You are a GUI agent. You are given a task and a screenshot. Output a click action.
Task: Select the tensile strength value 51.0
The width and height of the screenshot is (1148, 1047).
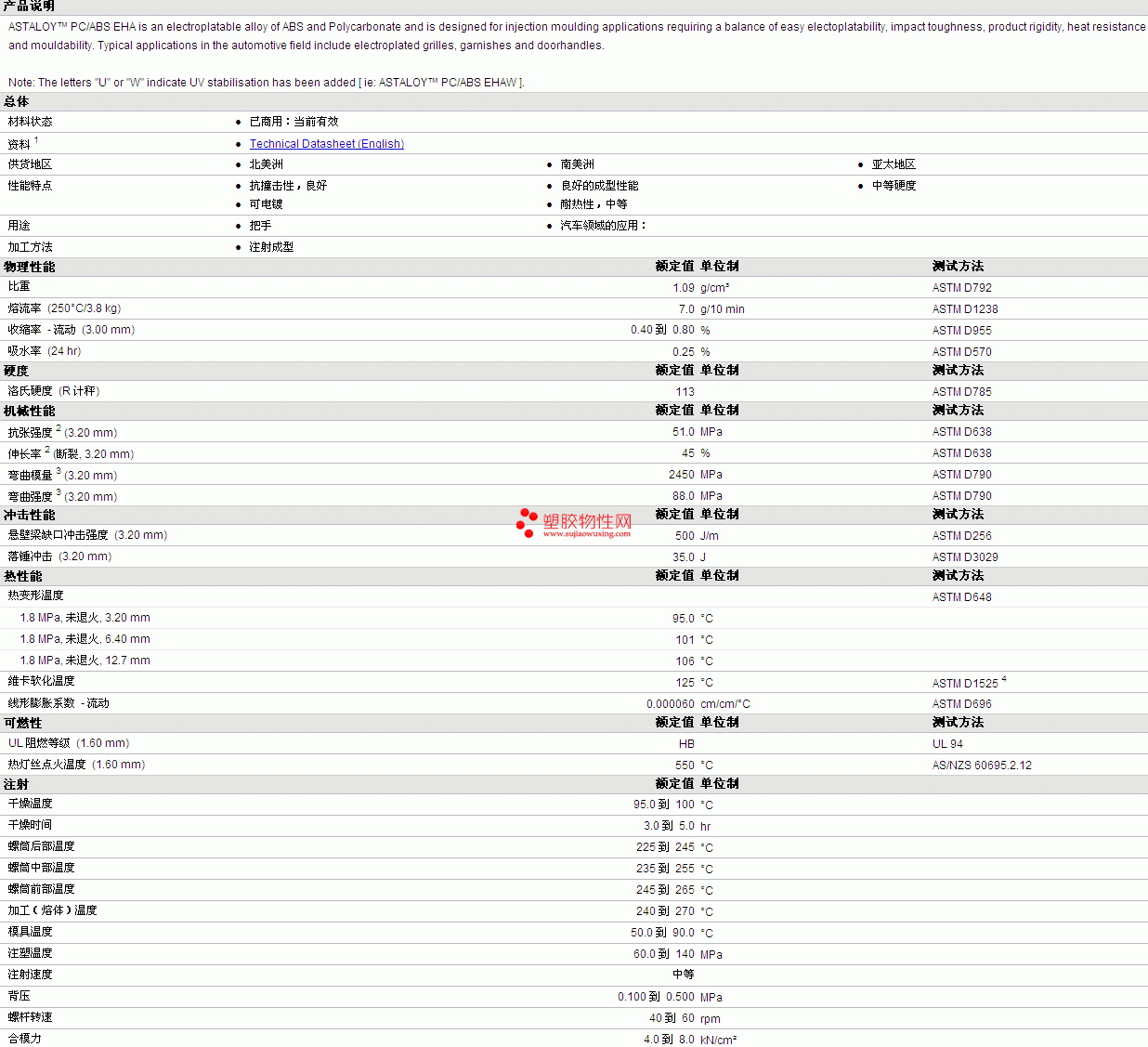pos(684,432)
